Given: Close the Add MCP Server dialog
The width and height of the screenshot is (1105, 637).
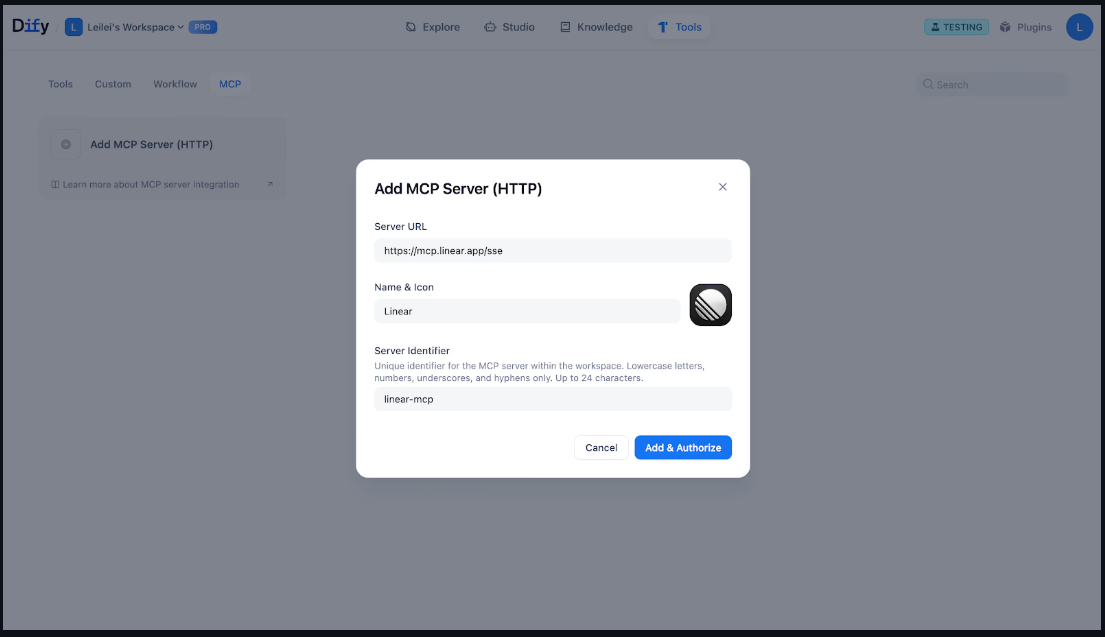Looking at the screenshot, I should tap(722, 187).
